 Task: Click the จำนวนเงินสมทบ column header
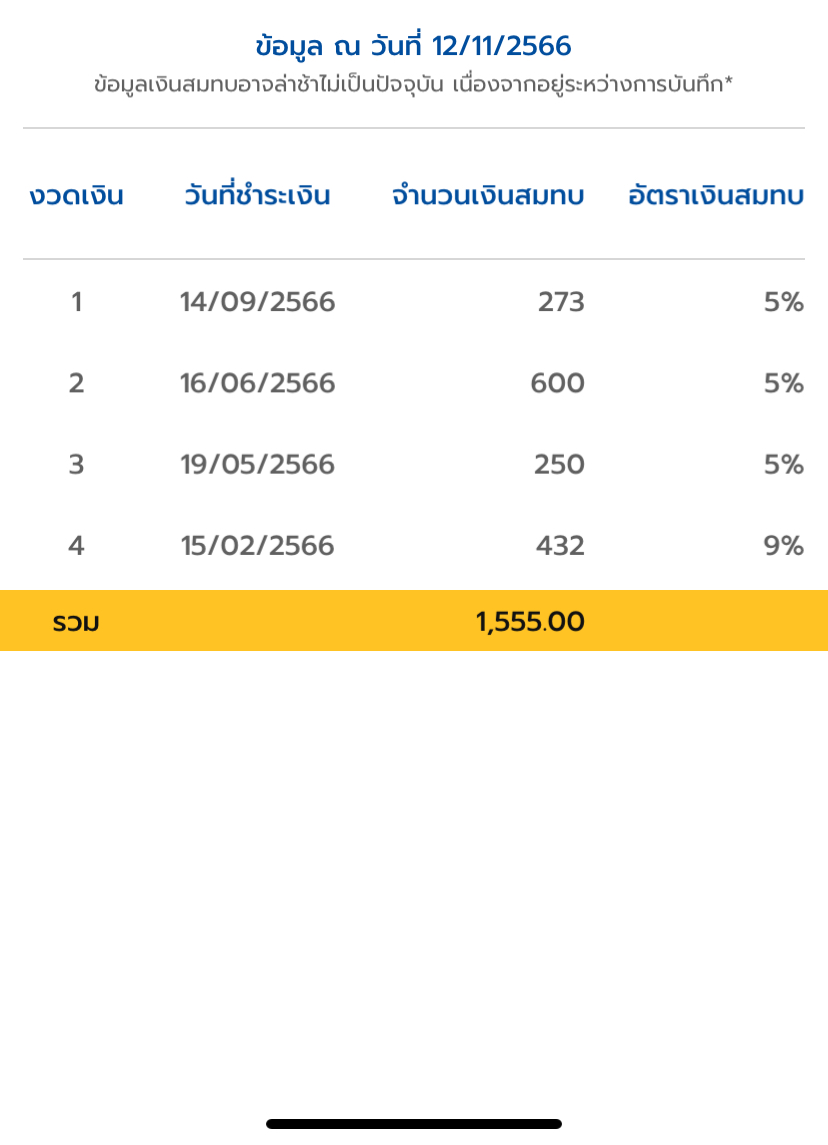point(488,196)
